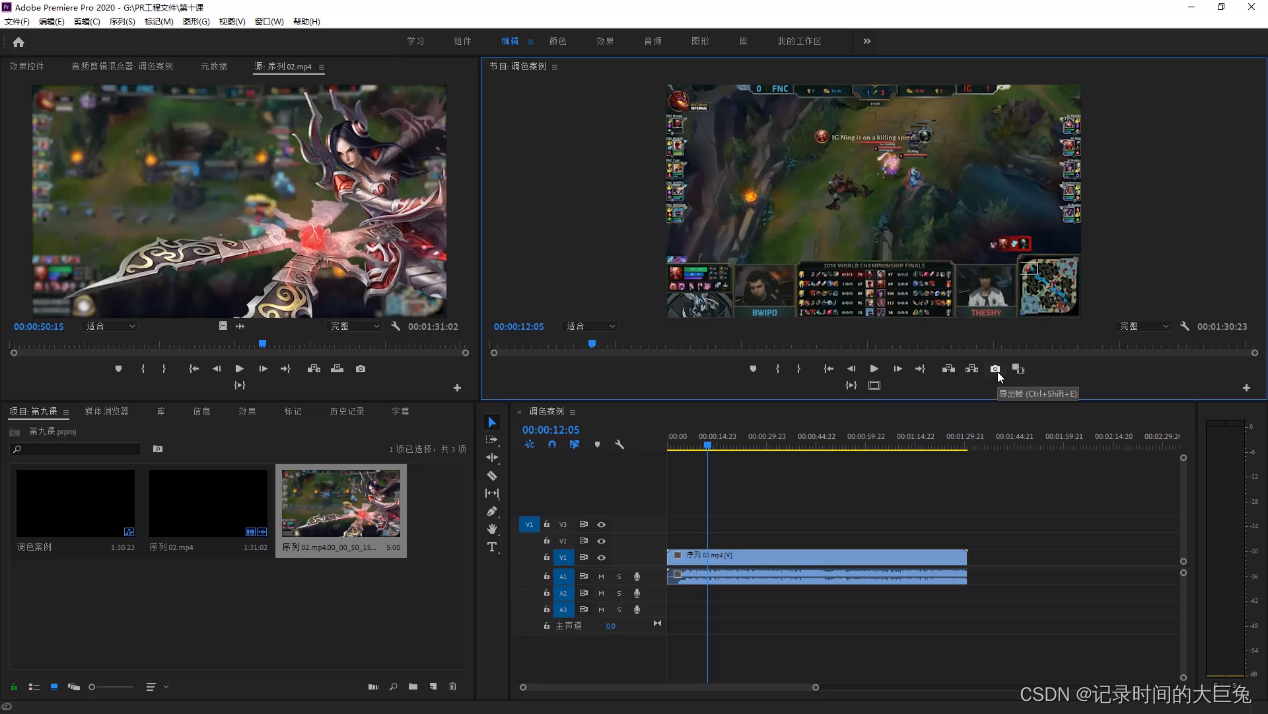Mute audio track A1 with M
The width and height of the screenshot is (1268, 714).
tap(601, 576)
